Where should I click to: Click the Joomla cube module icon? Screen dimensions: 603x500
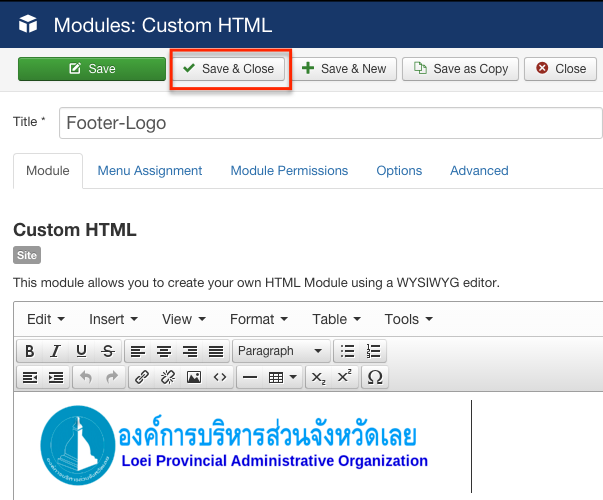coord(28,24)
